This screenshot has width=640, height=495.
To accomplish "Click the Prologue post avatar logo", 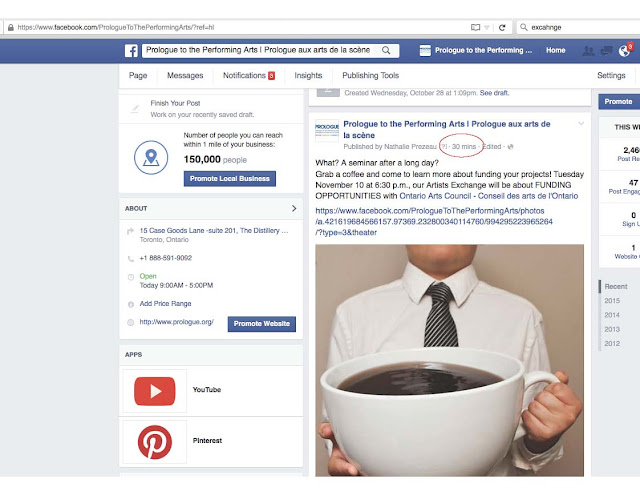I will click(x=327, y=131).
